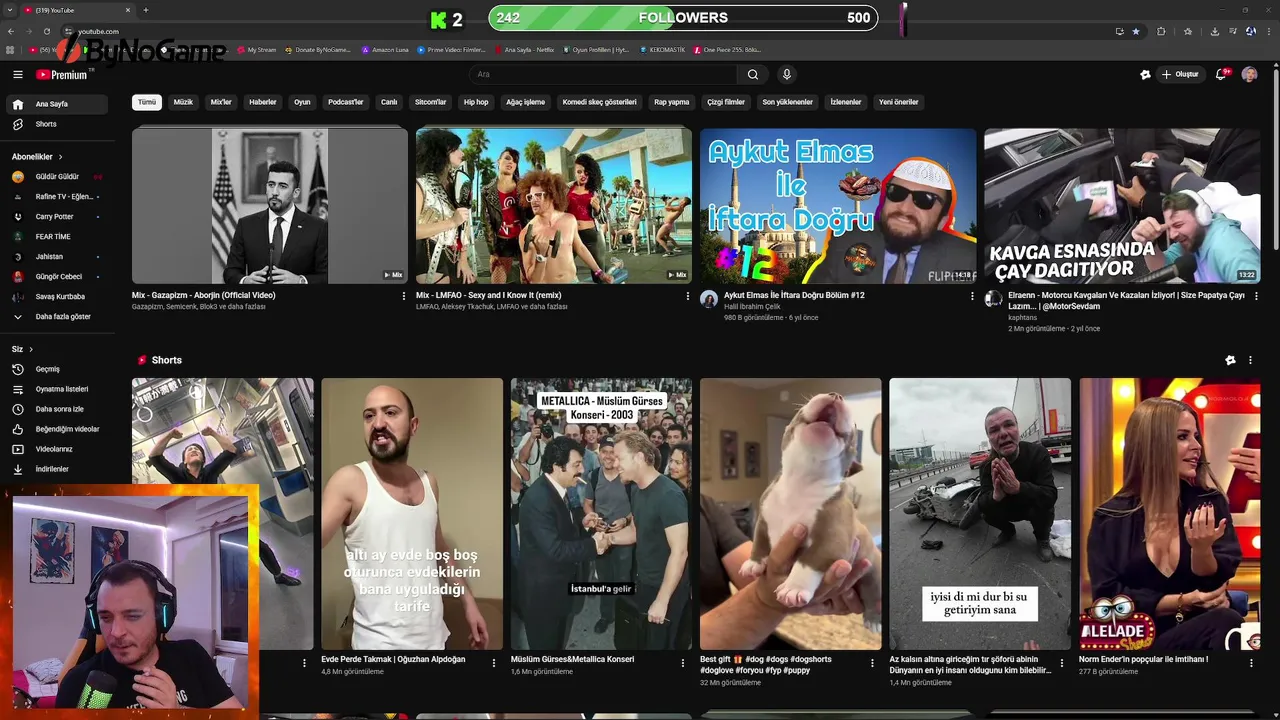Image resolution: width=1280 pixels, height=720 pixels.
Task: Reload the page in Chrome
Action: pos(46,31)
